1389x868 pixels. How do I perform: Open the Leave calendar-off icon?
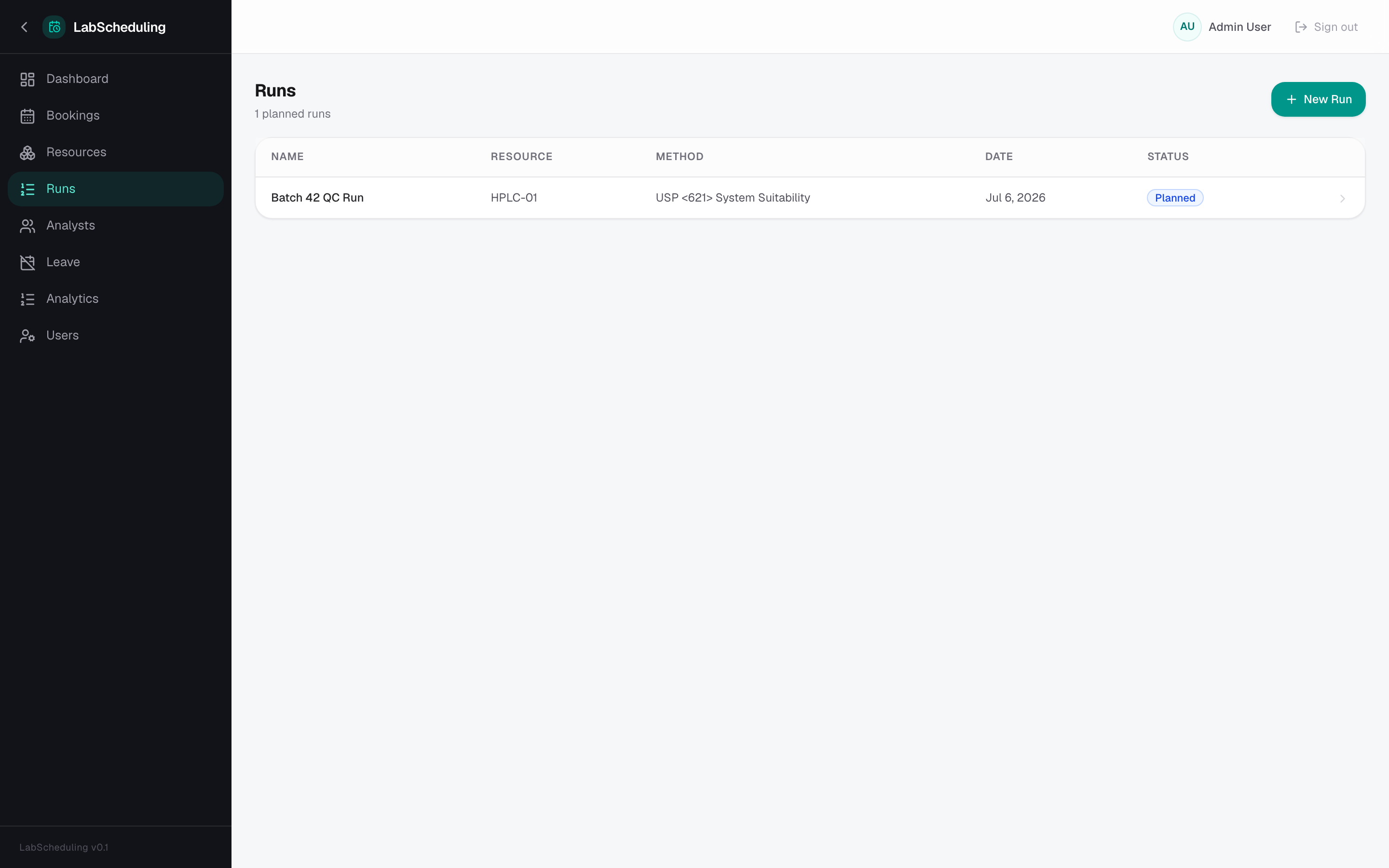point(27,262)
